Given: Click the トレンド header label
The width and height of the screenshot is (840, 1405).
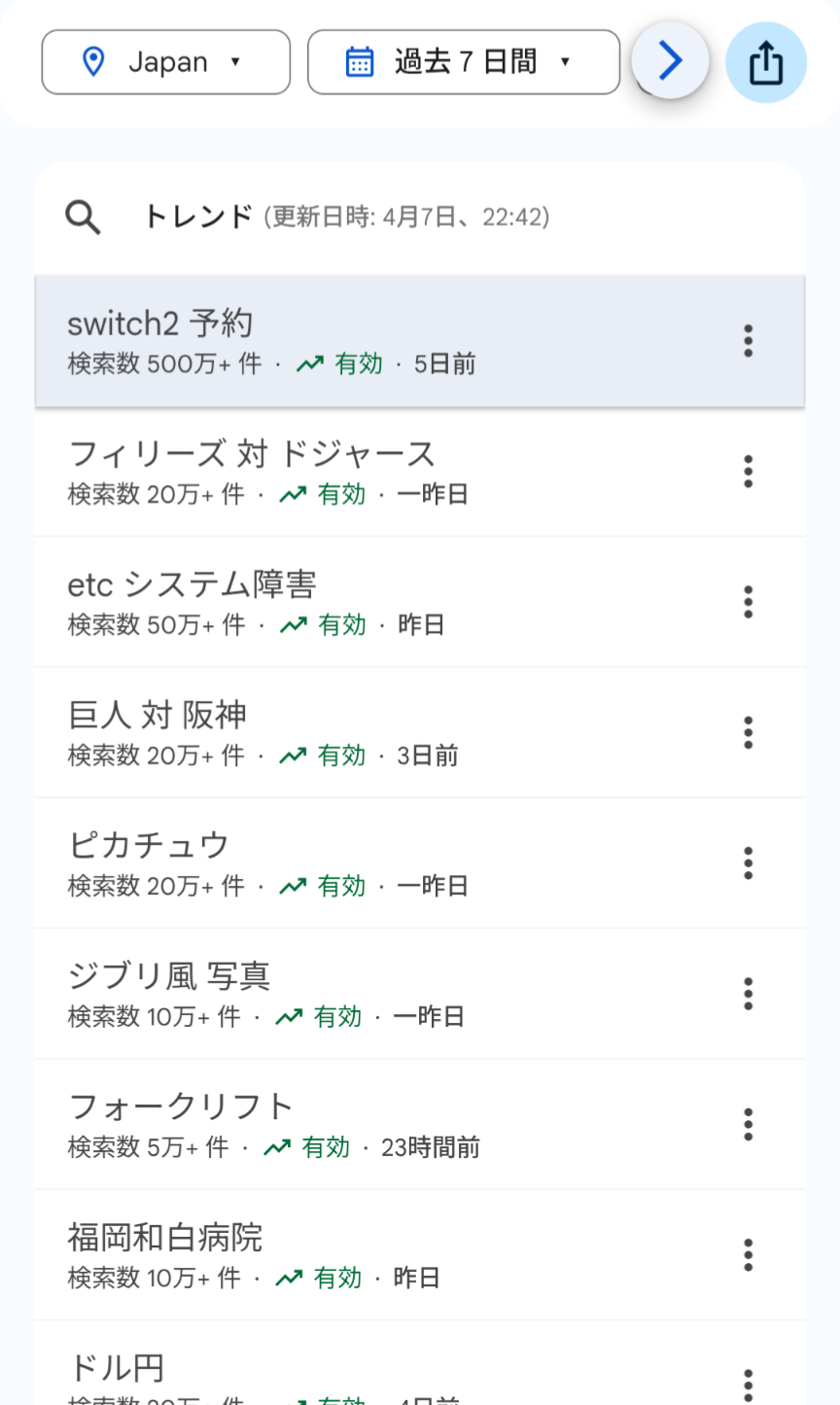Looking at the screenshot, I should pyautogui.click(x=198, y=217).
